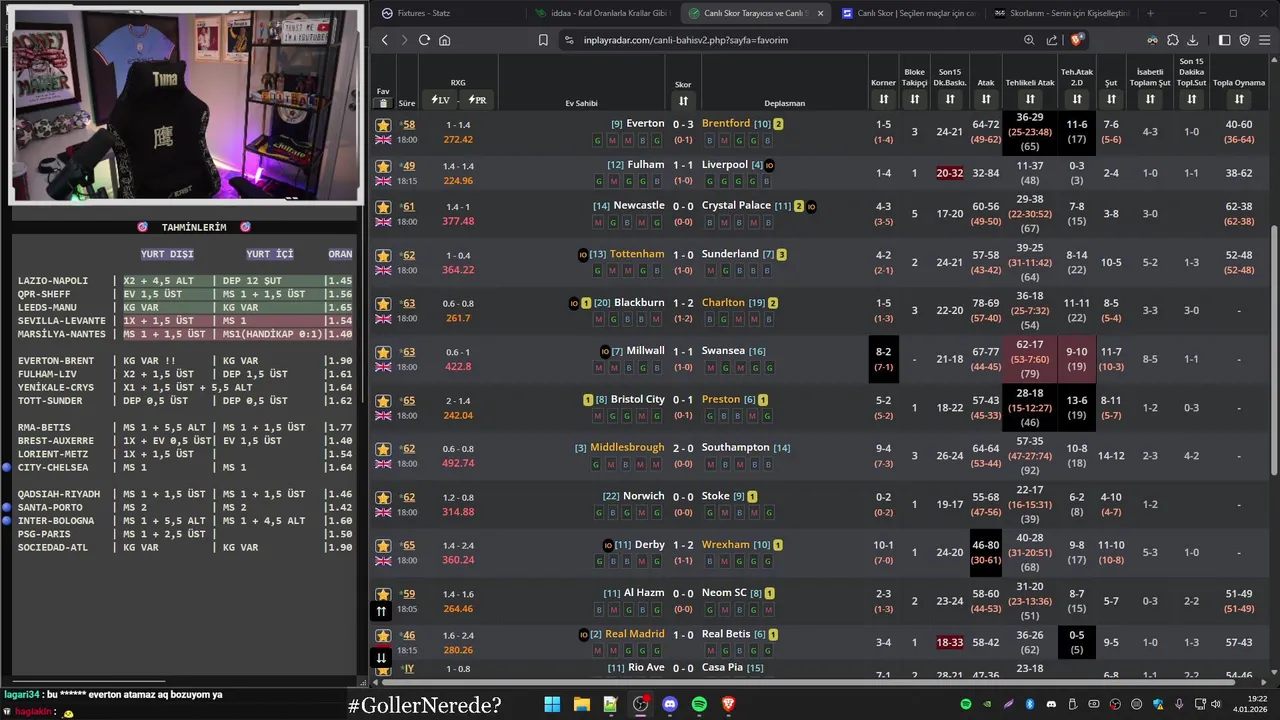Sort table by Şut column
Image resolution: width=1280 pixels, height=720 pixels.
[1110, 100]
